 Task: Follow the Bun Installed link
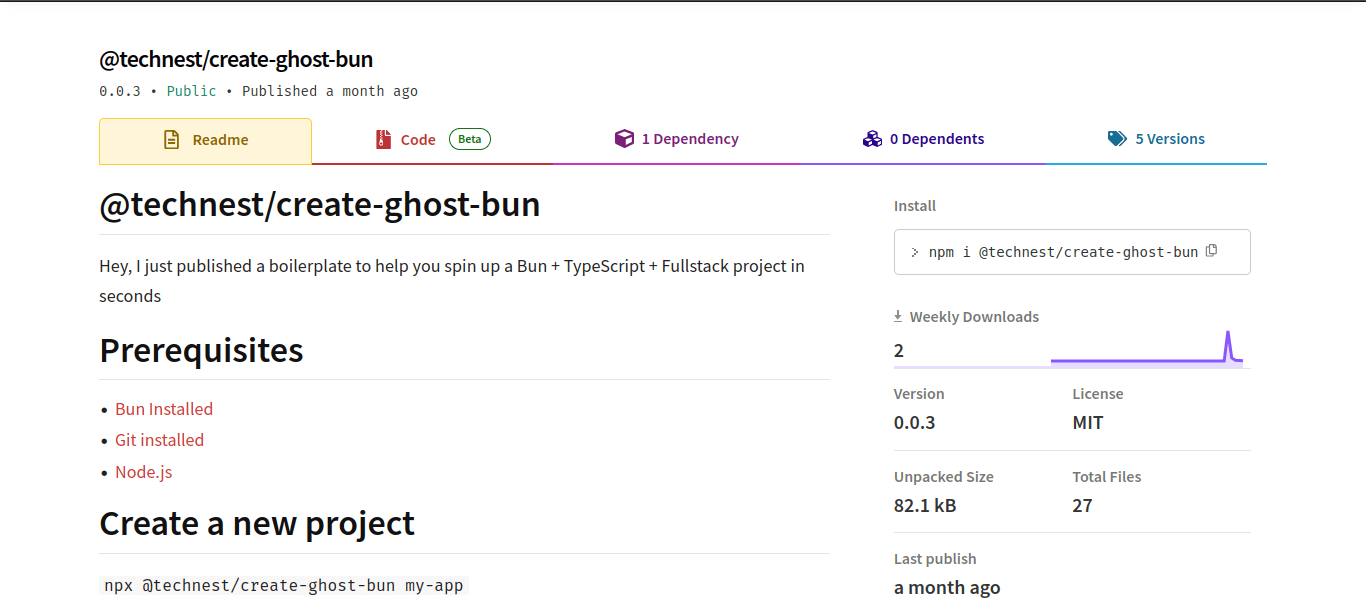coord(163,408)
